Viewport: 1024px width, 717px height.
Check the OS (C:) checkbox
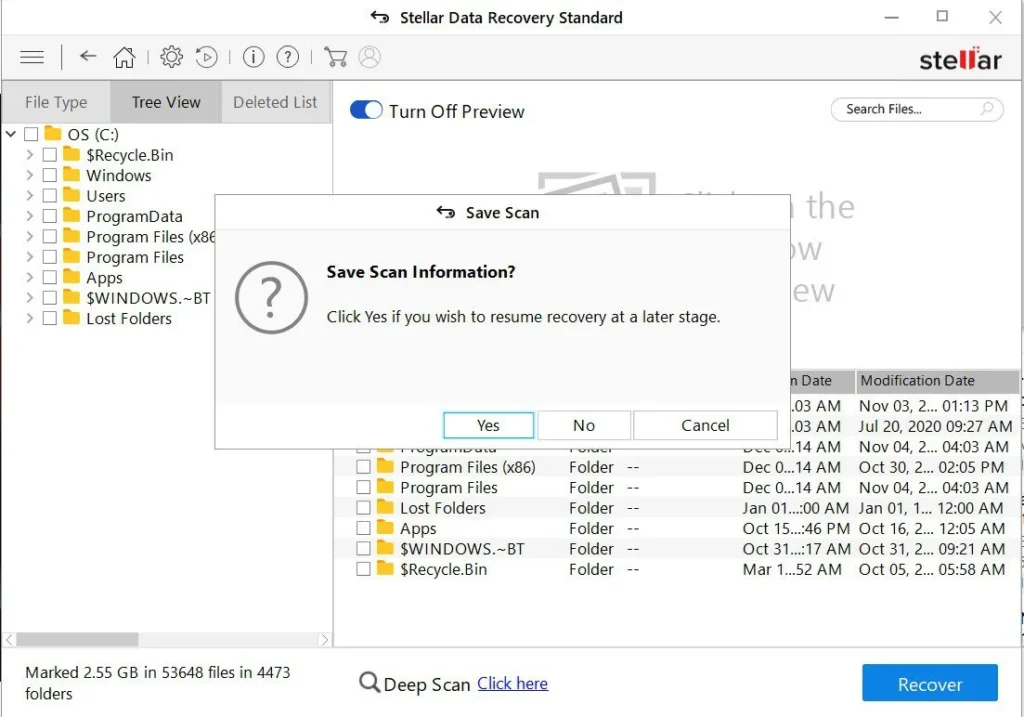[x=31, y=135]
